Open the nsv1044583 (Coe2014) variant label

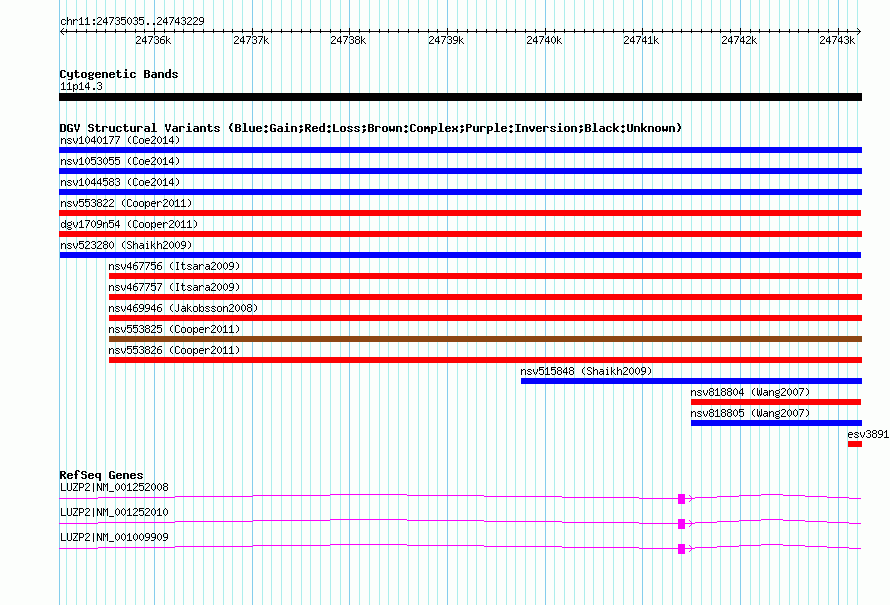120,182
